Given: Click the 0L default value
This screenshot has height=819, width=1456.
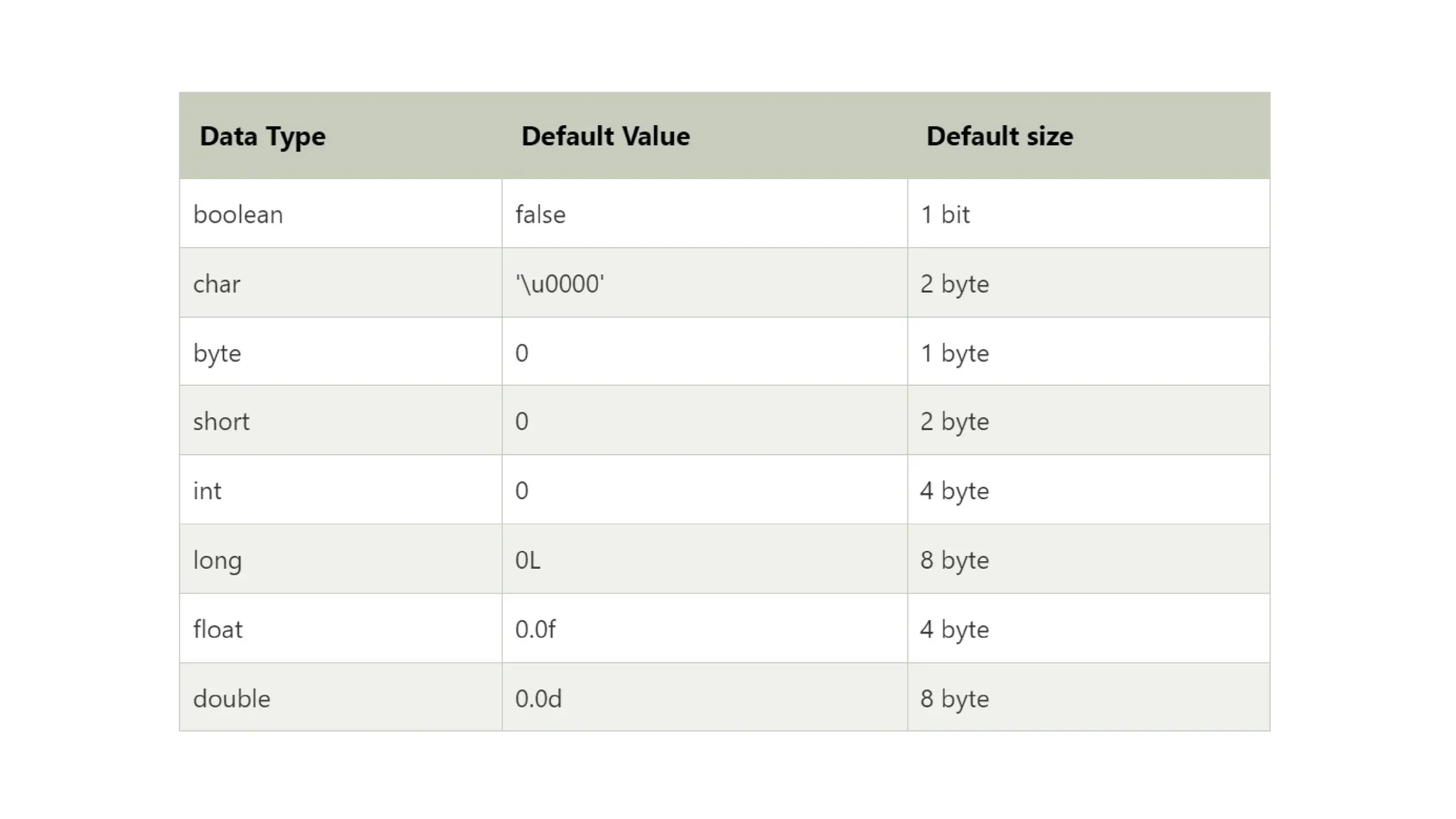Looking at the screenshot, I should pyautogui.click(x=528, y=560).
